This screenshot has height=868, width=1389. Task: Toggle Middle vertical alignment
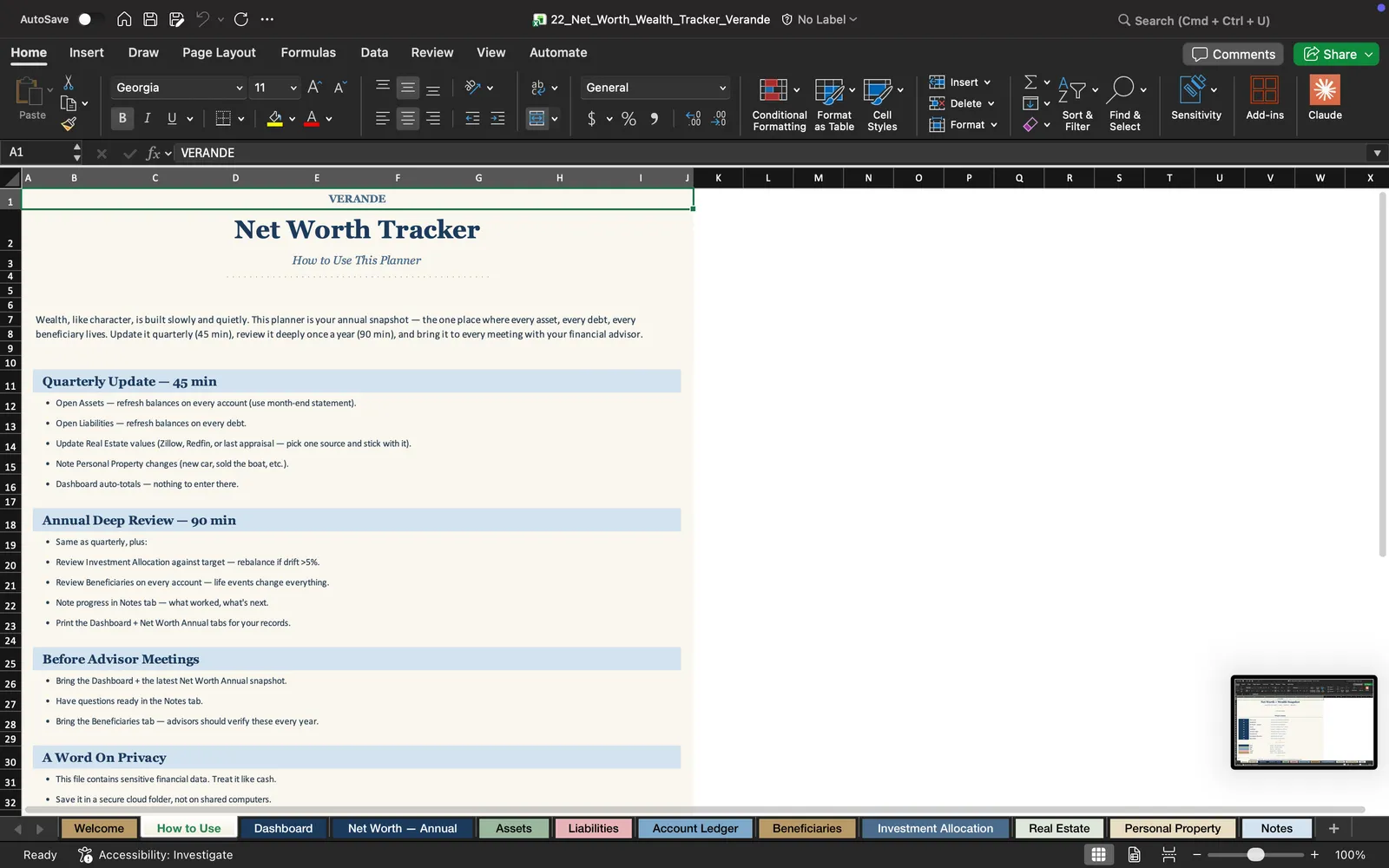407,88
